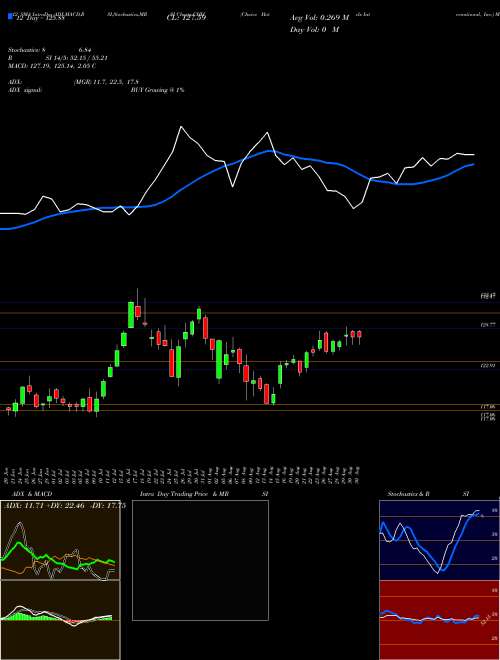Open the MACD histogram mini chart
Viewport: 500px width, 660px height.
point(60,620)
